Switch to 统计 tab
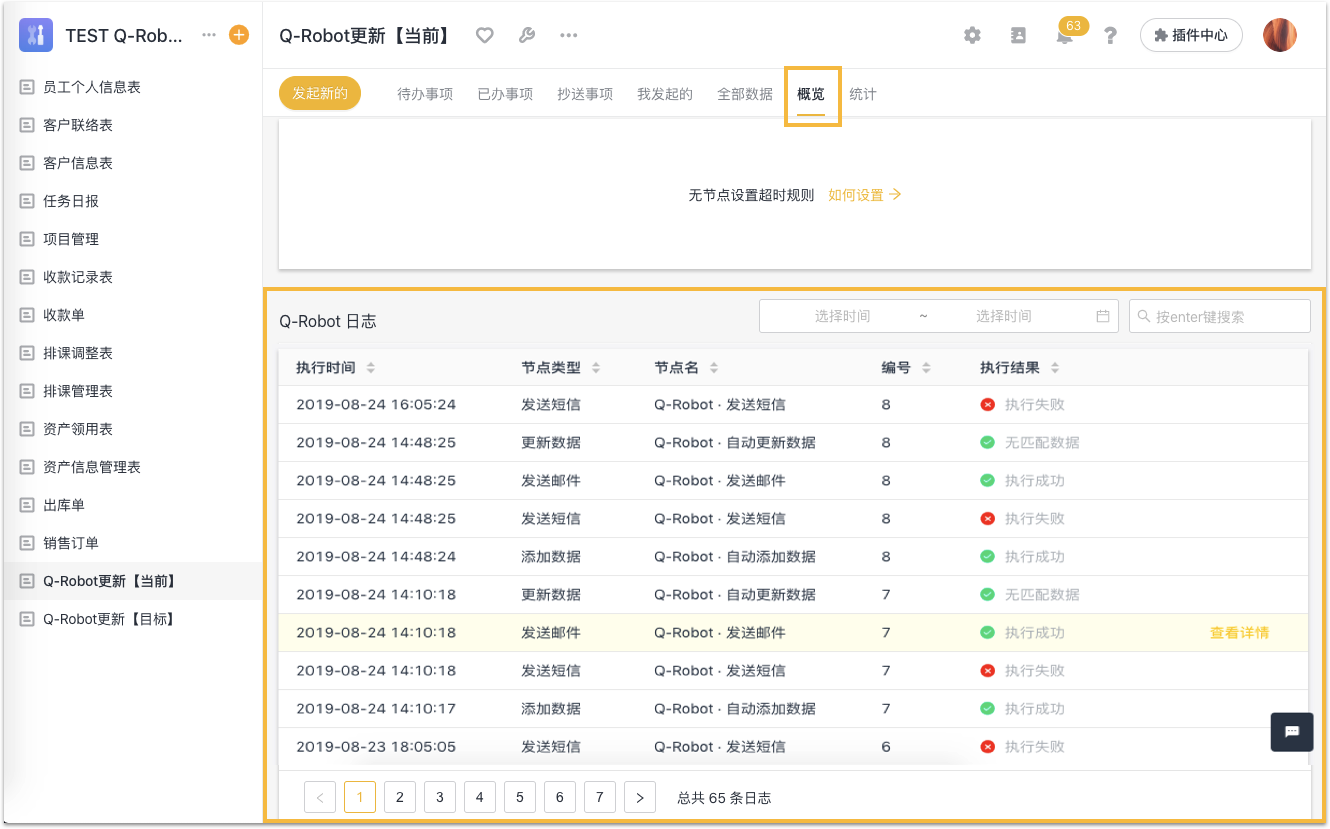 [x=863, y=94]
